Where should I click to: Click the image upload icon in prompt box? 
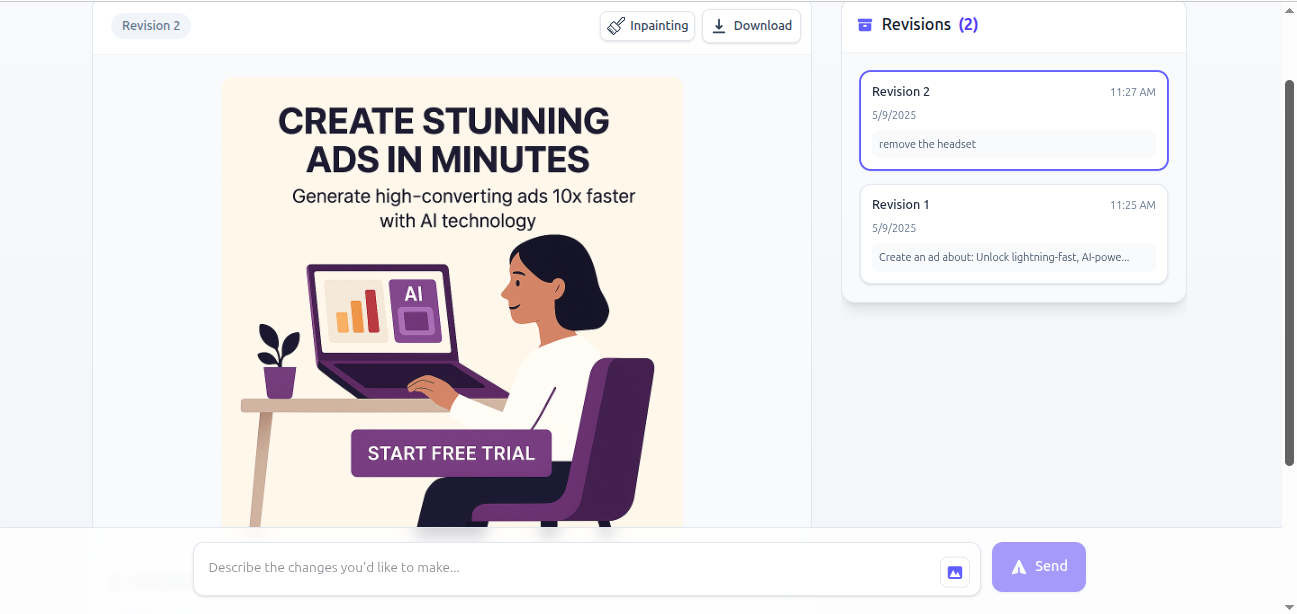click(x=955, y=572)
